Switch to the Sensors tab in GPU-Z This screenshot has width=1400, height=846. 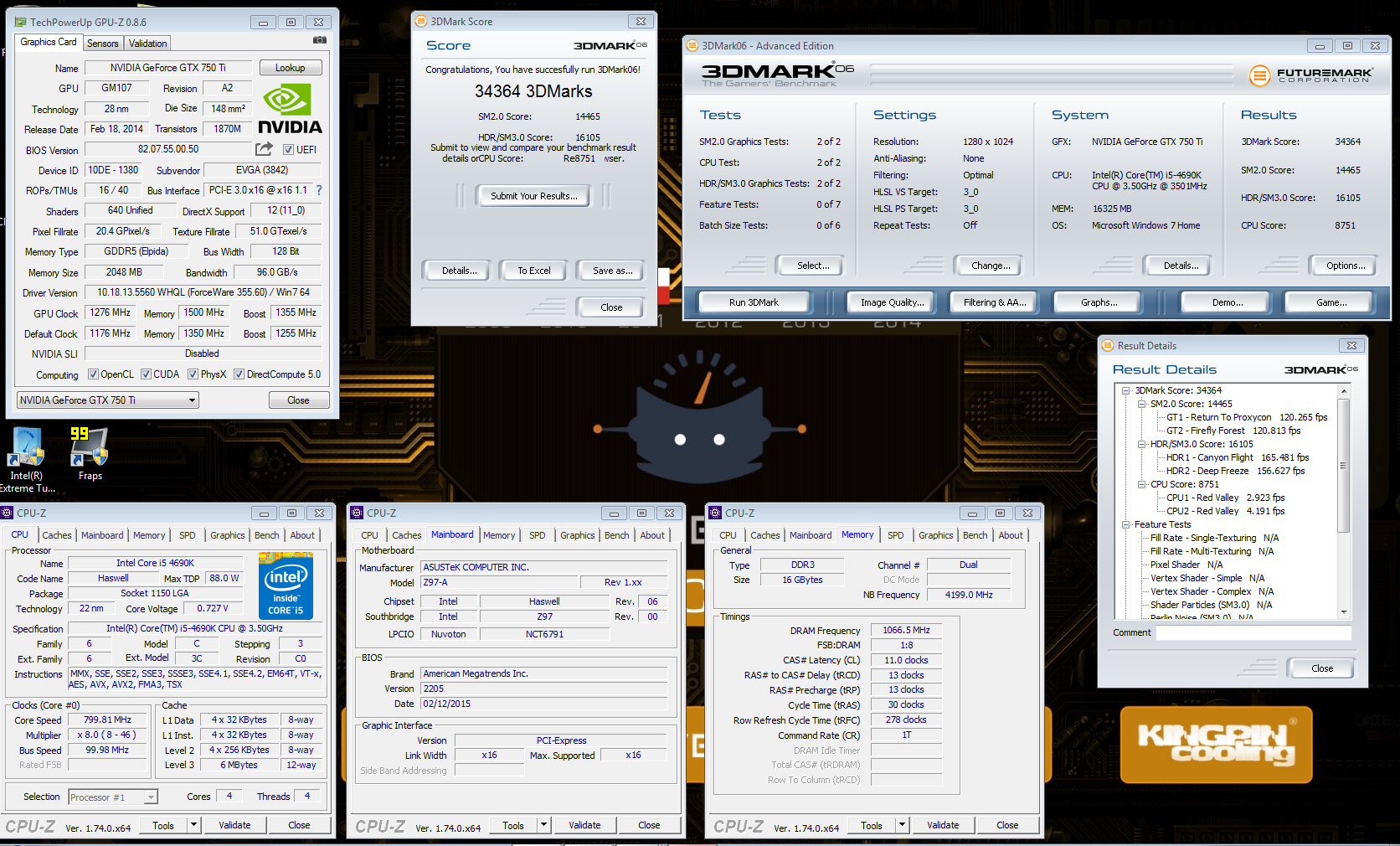click(103, 44)
